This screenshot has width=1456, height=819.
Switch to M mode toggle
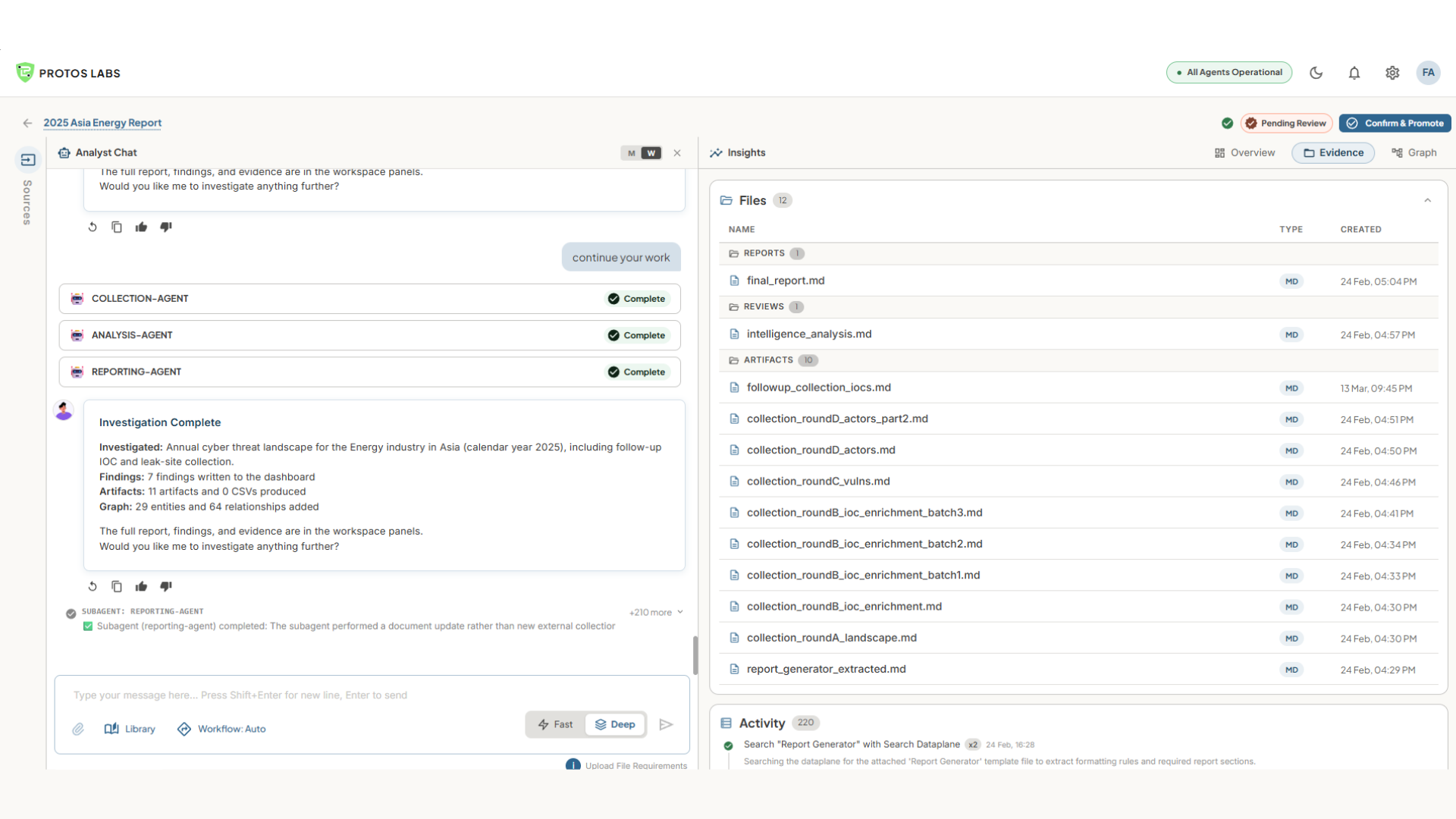(631, 153)
